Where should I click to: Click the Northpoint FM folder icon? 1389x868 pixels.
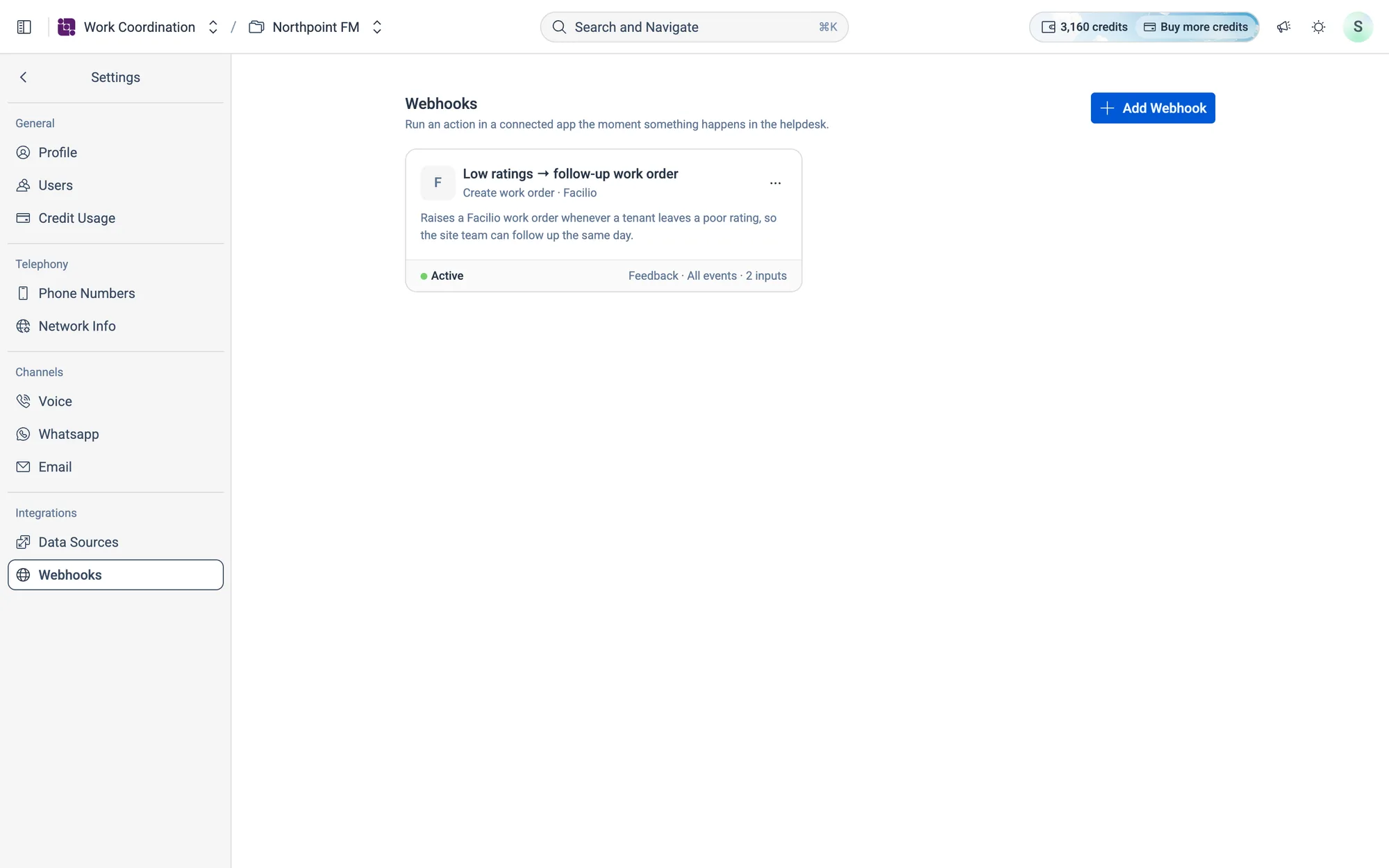pos(256,27)
